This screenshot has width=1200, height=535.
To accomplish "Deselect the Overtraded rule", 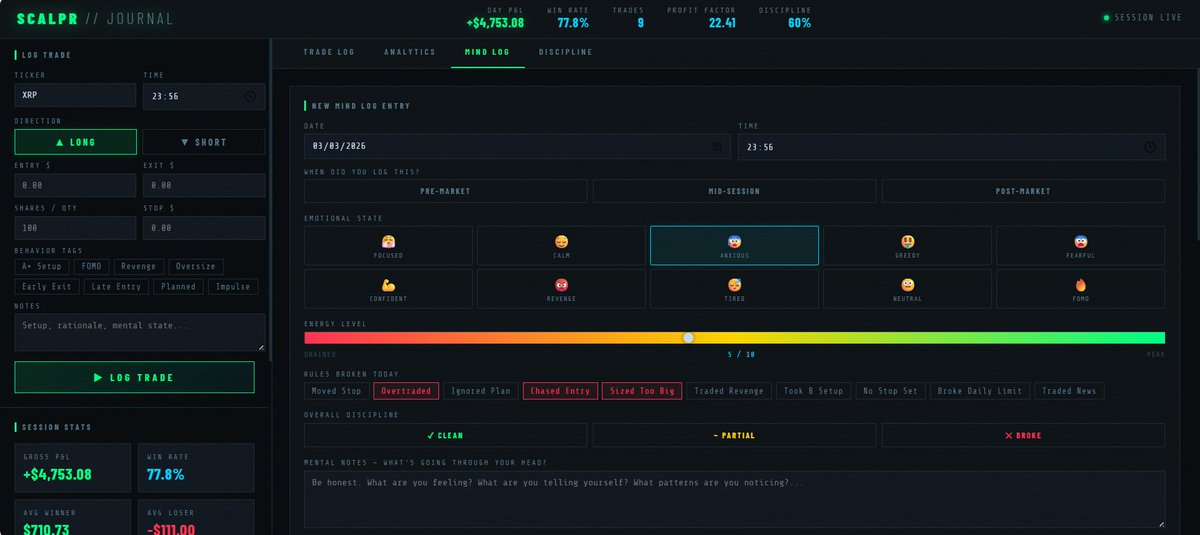I will (407, 391).
